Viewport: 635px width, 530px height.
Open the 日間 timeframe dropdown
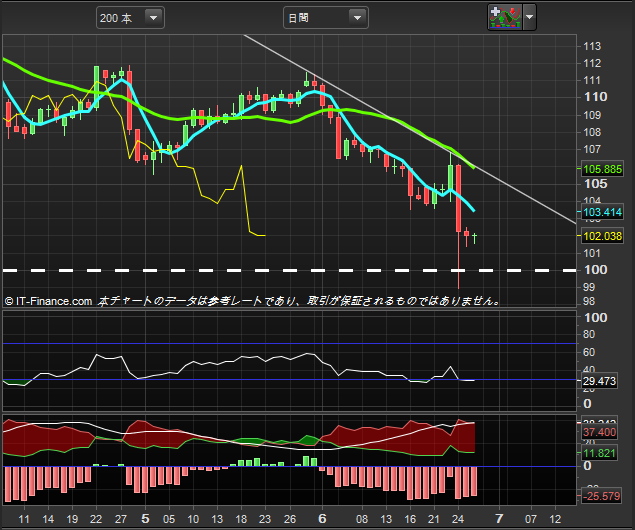click(326, 18)
